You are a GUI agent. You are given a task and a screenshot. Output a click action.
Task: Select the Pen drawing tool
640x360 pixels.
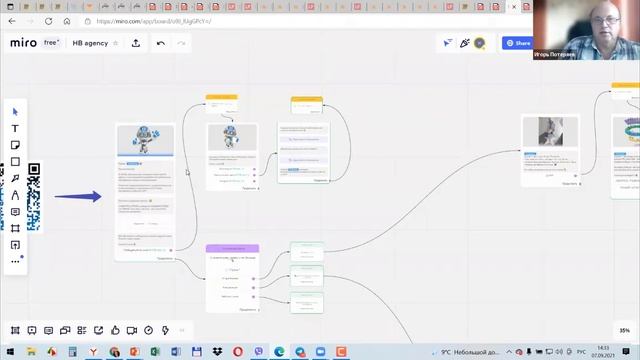(x=15, y=195)
